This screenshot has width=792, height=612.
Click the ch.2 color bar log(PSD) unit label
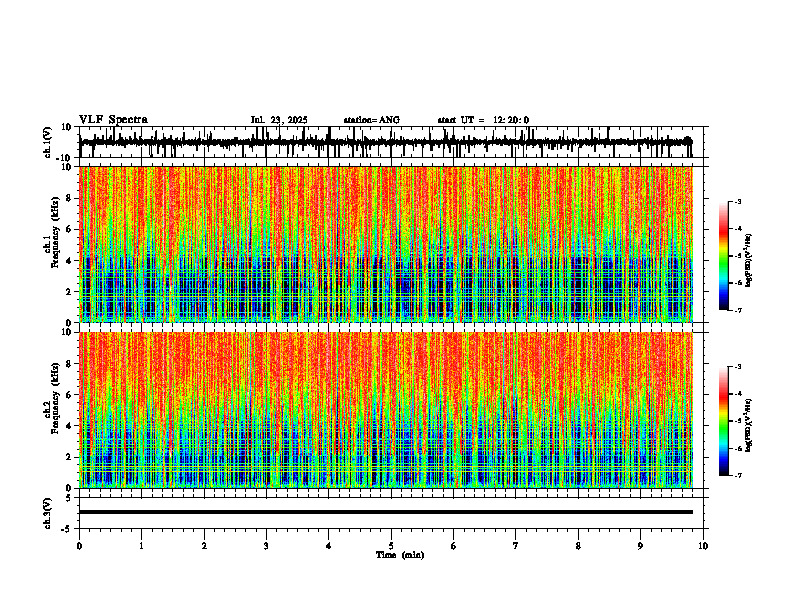click(749, 425)
